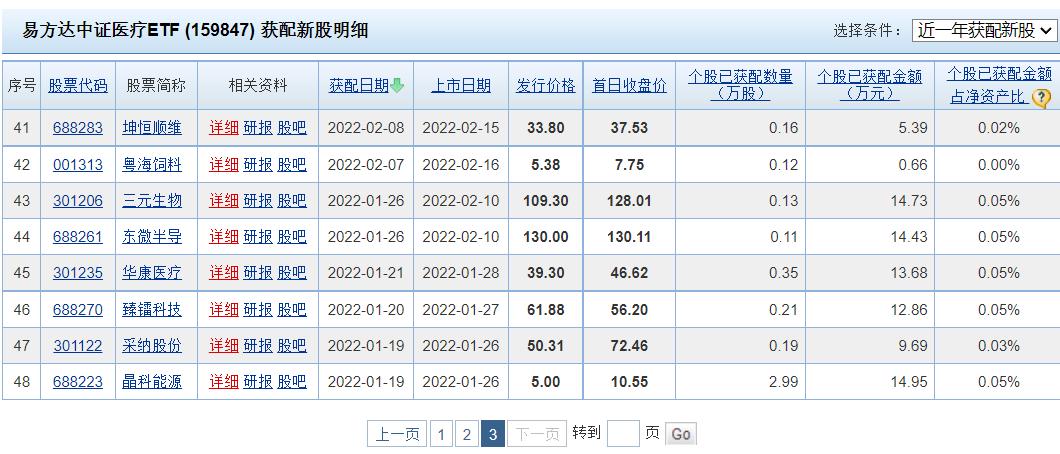
Task: Go to page 1
Action: tap(441, 434)
